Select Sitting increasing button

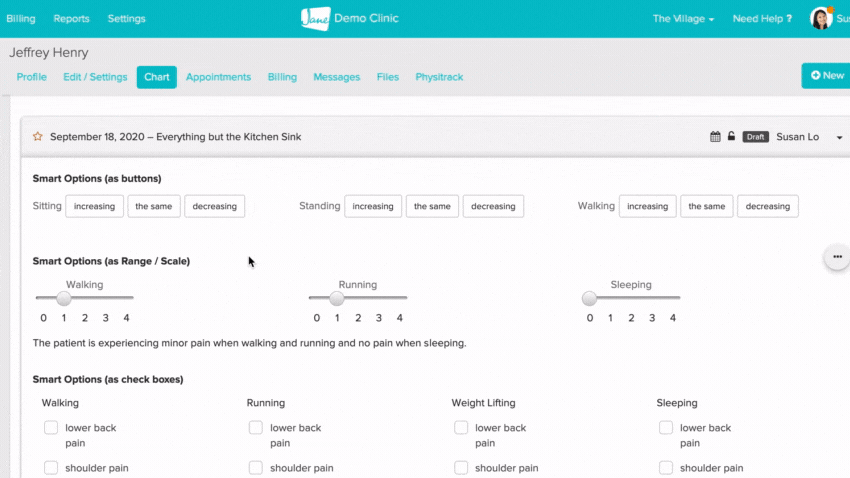coord(94,206)
